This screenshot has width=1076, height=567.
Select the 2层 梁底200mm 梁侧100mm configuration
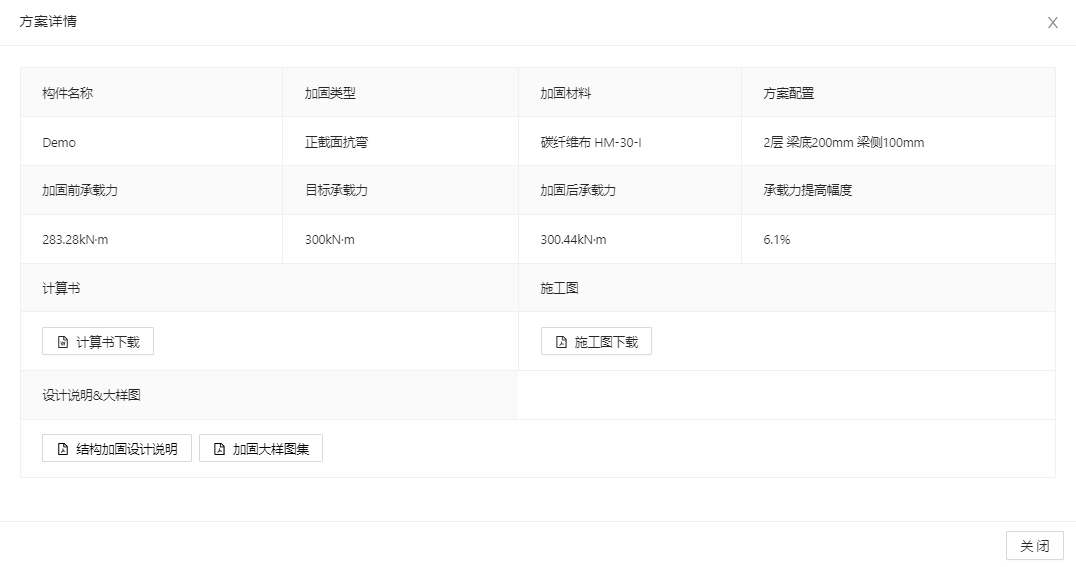click(x=843, y=142)
